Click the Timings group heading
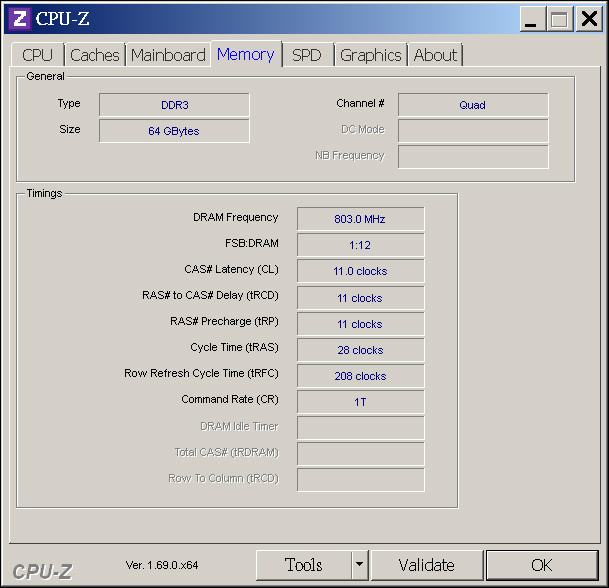 tap(44, 193)
